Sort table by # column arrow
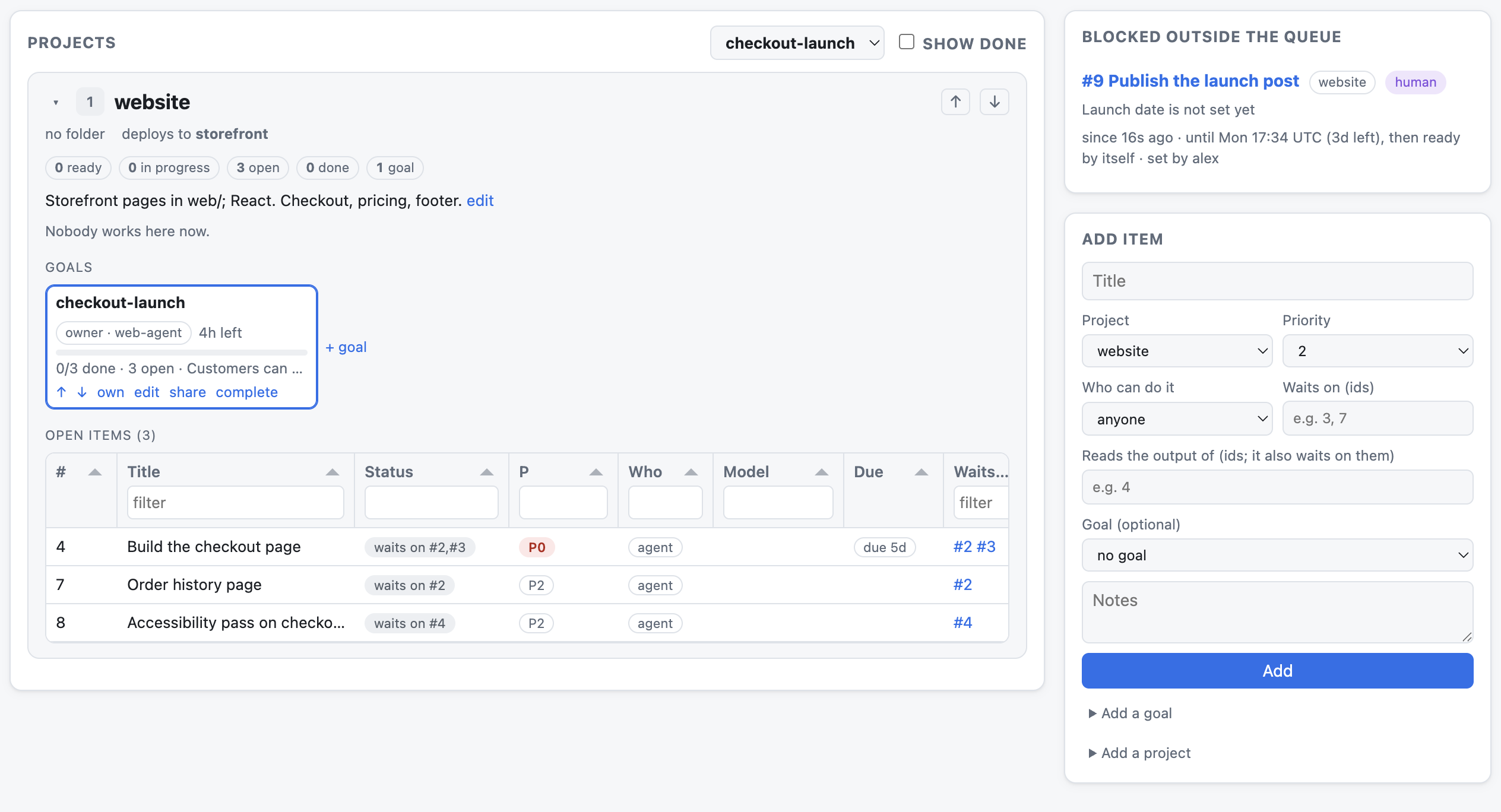1501x812 pixels. click(95, 472)
